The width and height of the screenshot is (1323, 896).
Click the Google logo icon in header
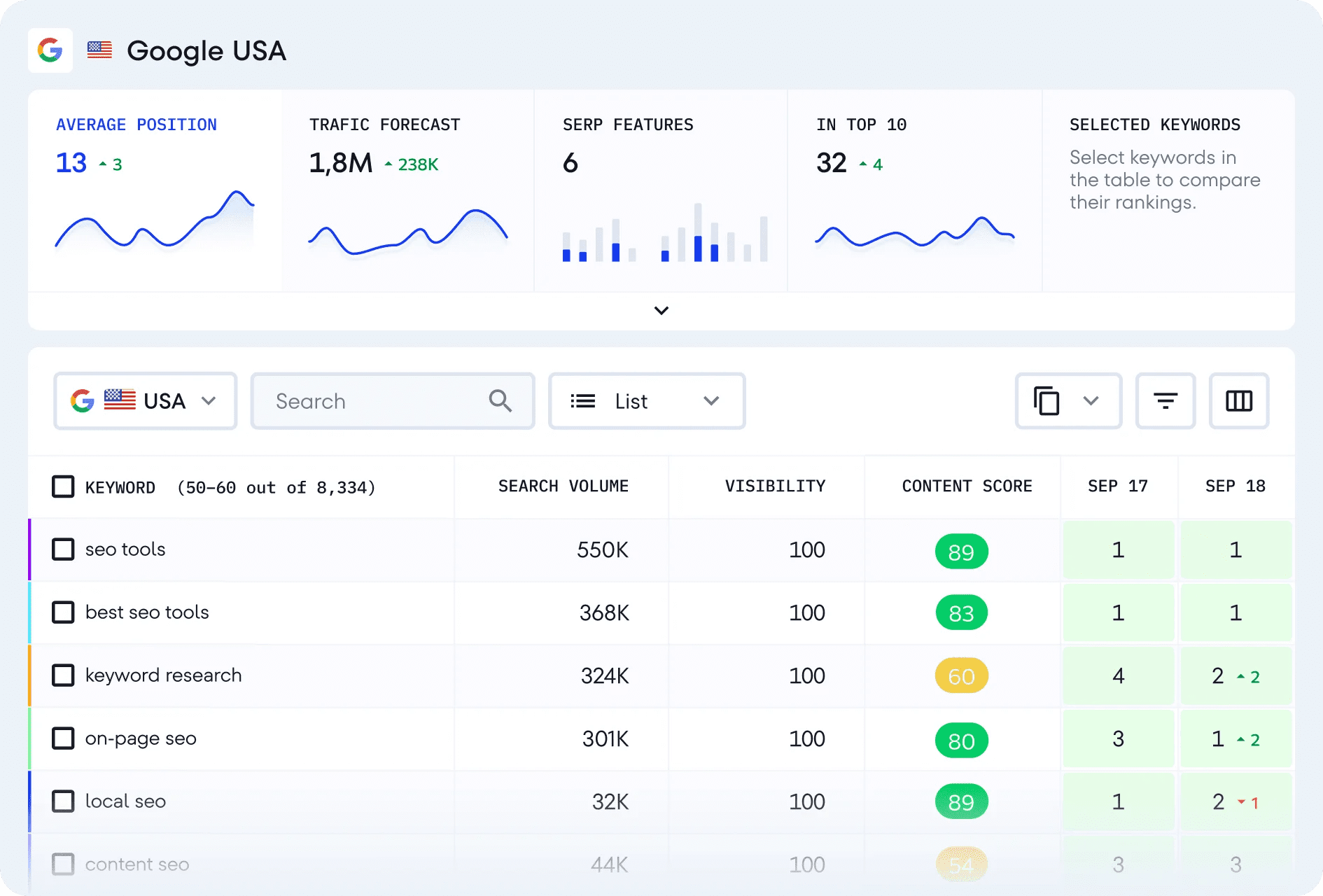(50, 50)
